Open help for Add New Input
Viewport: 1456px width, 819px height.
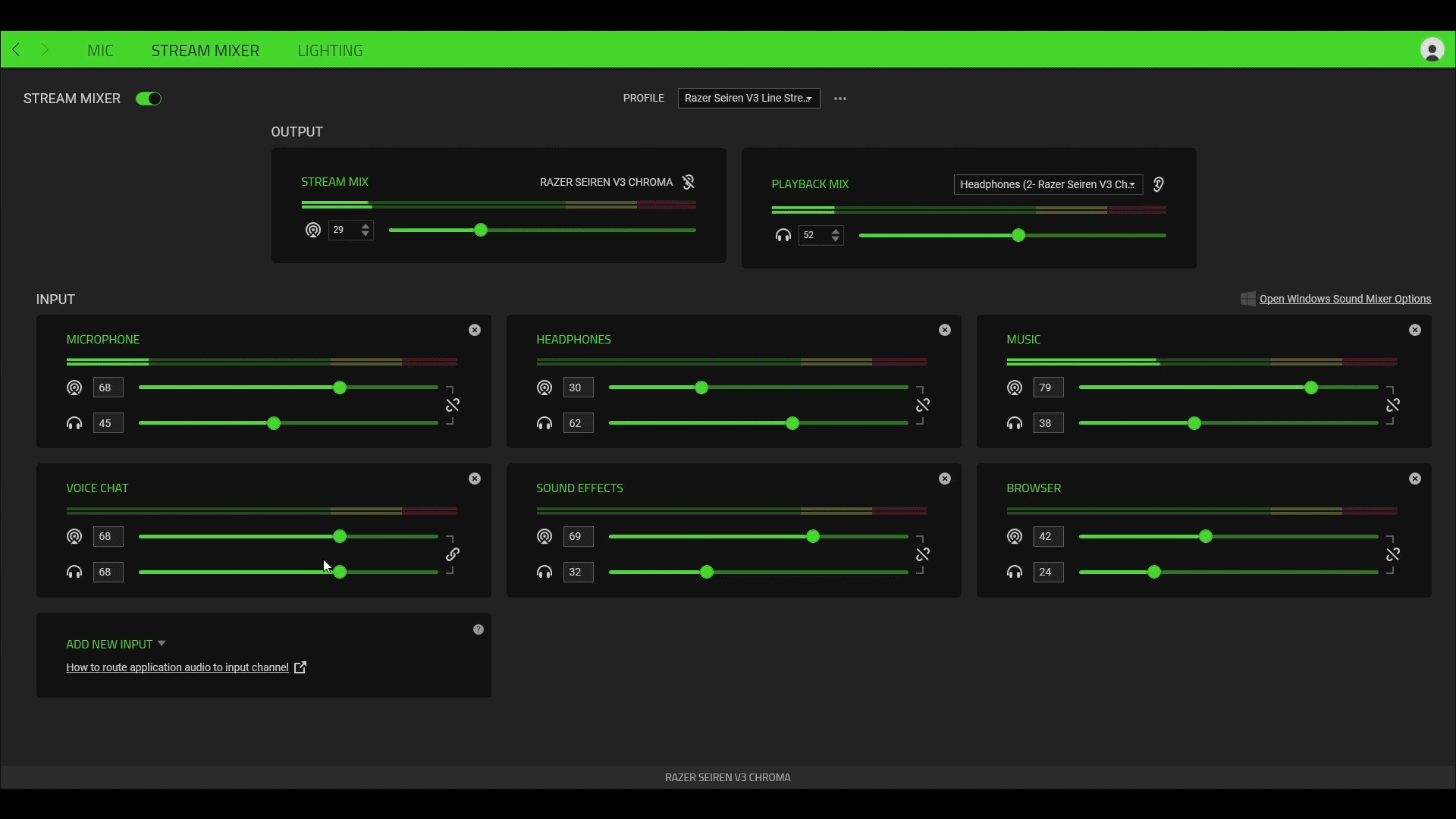tap(479, 629)
